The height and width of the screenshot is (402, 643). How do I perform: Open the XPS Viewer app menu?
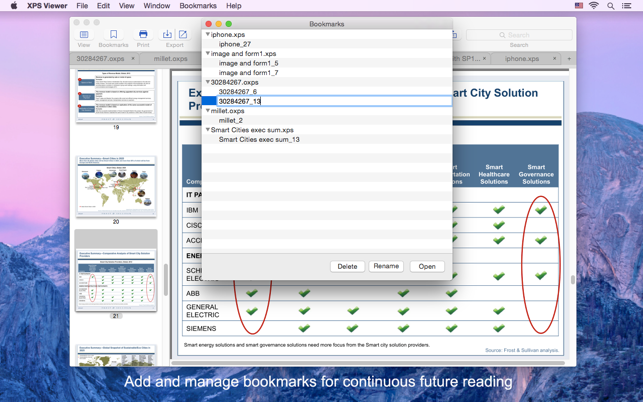(47, 6)
